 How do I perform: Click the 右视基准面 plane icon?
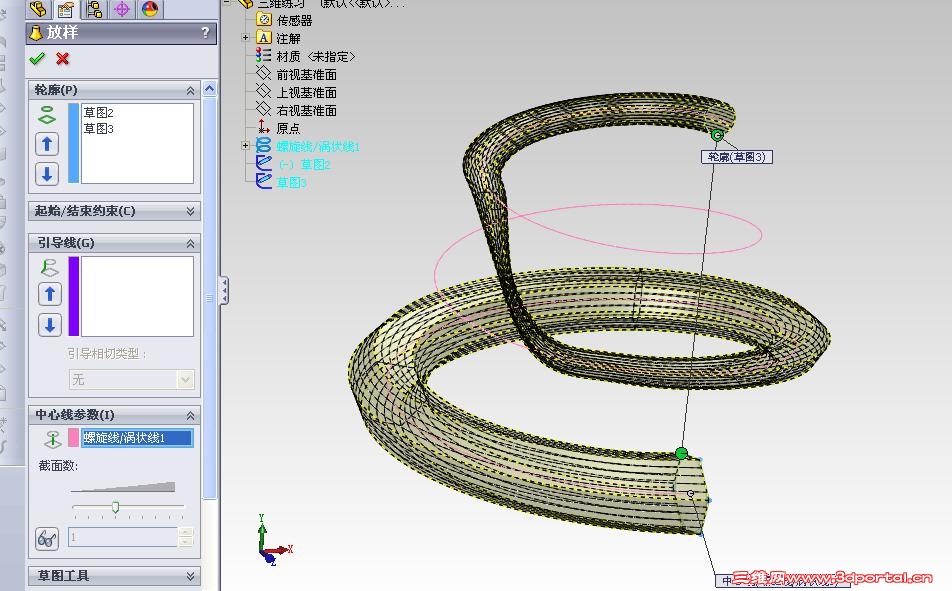(264, 109)
